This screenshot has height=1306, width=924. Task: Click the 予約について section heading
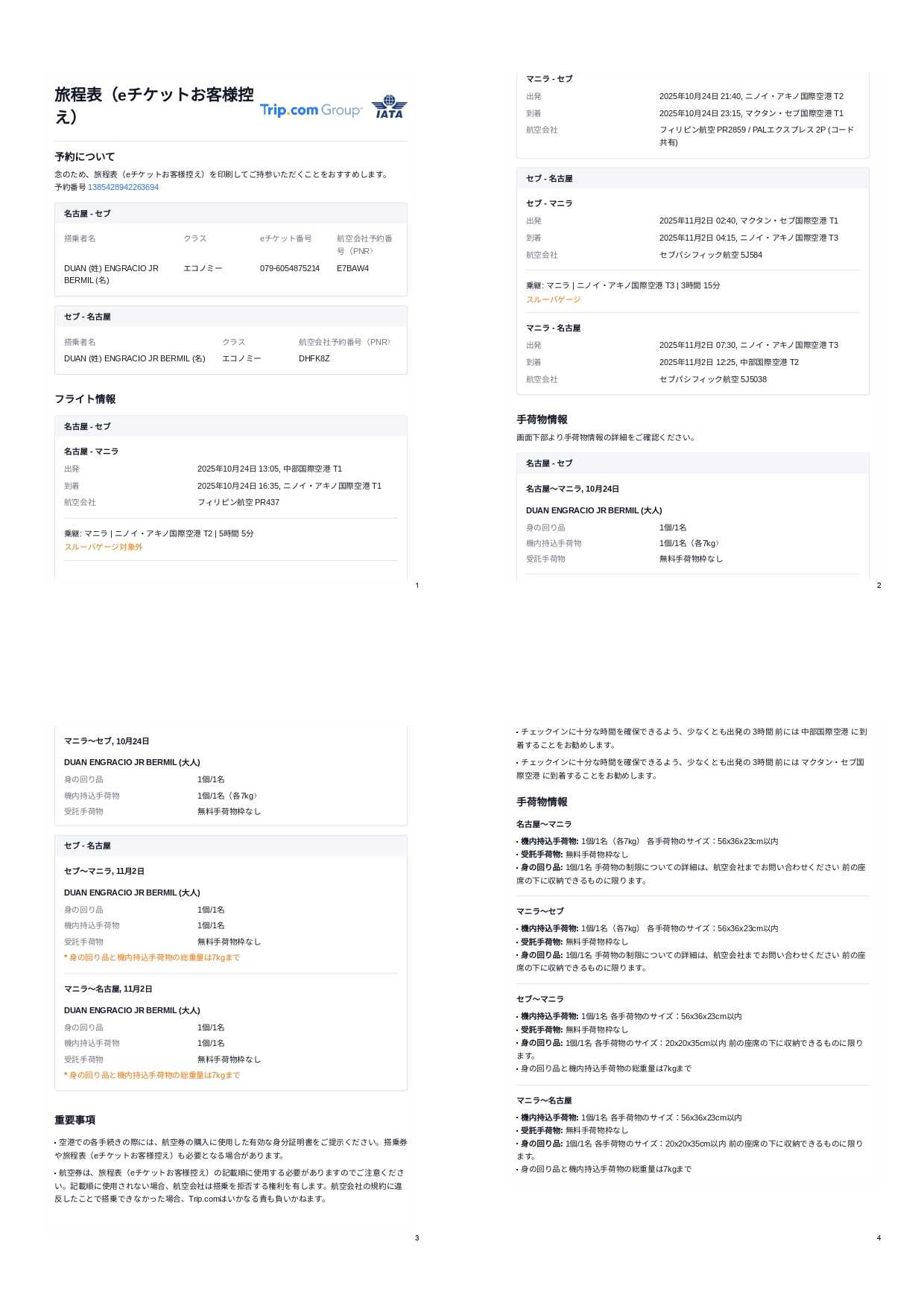(x=84, y=156)
